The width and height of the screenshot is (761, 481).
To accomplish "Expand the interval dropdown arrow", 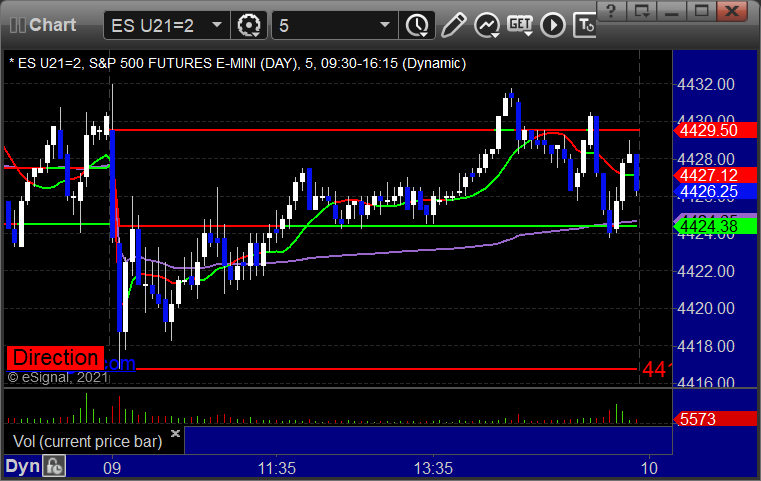I will click(x=385, y=25).
